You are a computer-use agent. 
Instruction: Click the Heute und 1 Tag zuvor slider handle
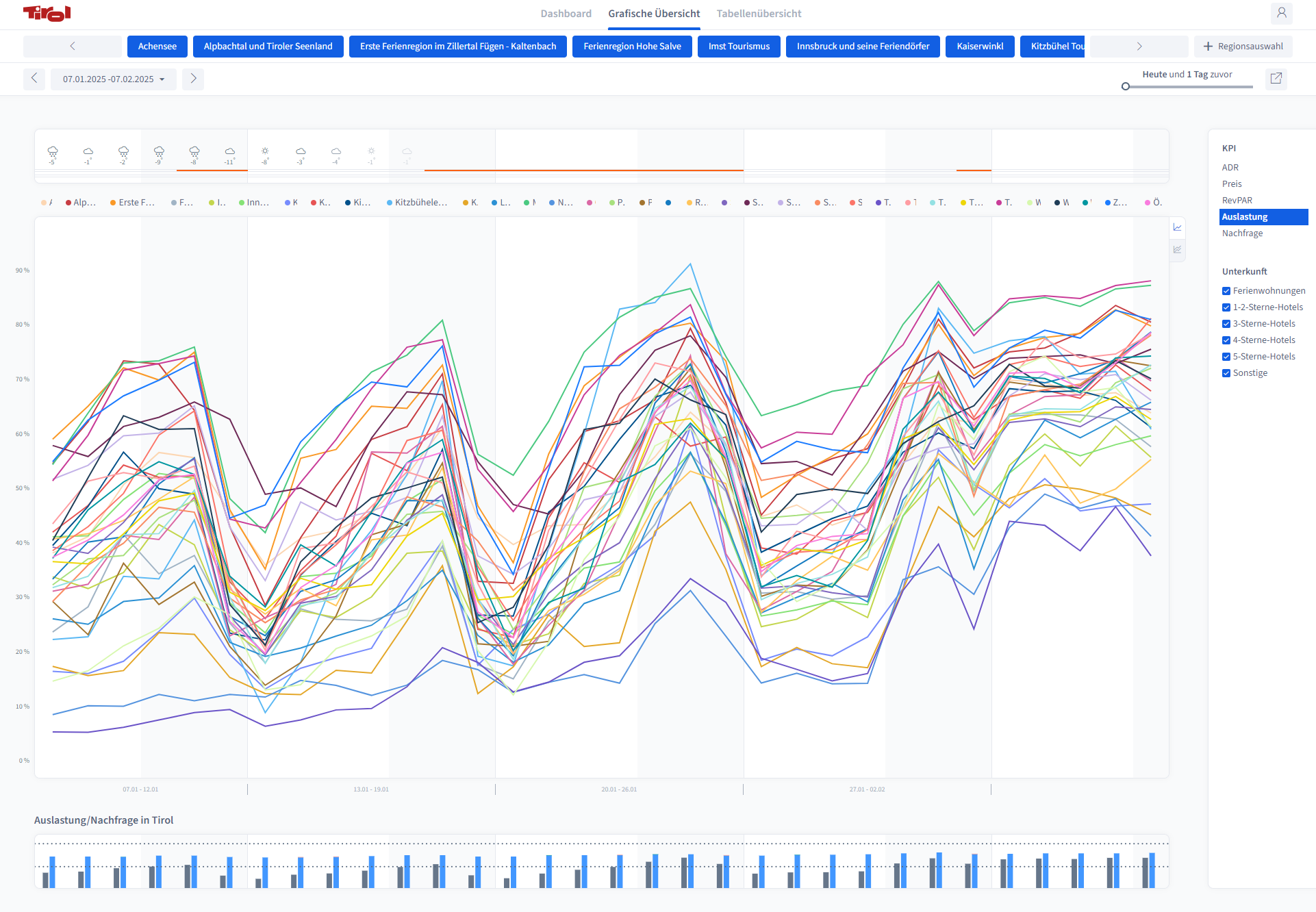pos(1126,86)
